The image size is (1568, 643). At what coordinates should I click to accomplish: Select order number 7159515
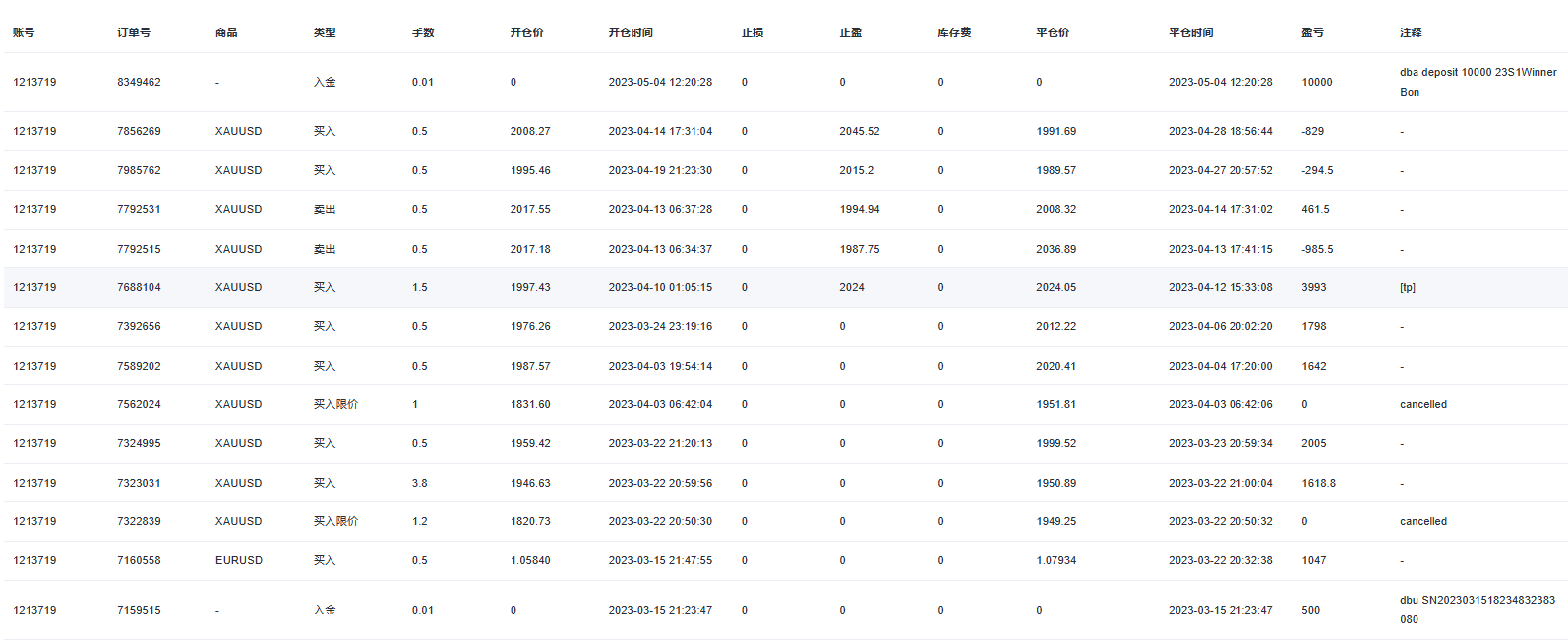coord(139,610)
